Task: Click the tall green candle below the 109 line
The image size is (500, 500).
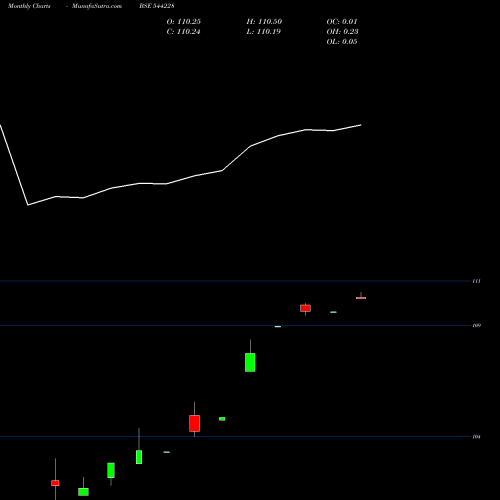Action: tap(250, 362)
